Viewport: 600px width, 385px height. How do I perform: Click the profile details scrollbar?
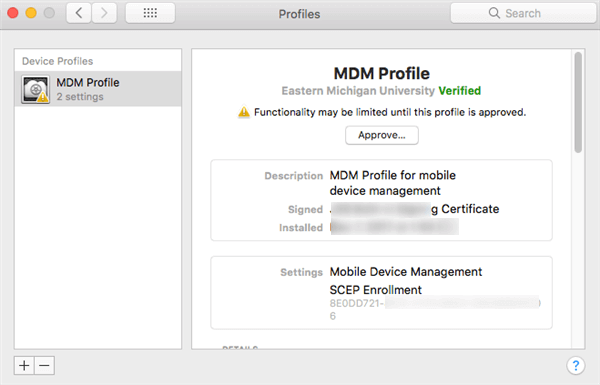[x=578, y=103]
